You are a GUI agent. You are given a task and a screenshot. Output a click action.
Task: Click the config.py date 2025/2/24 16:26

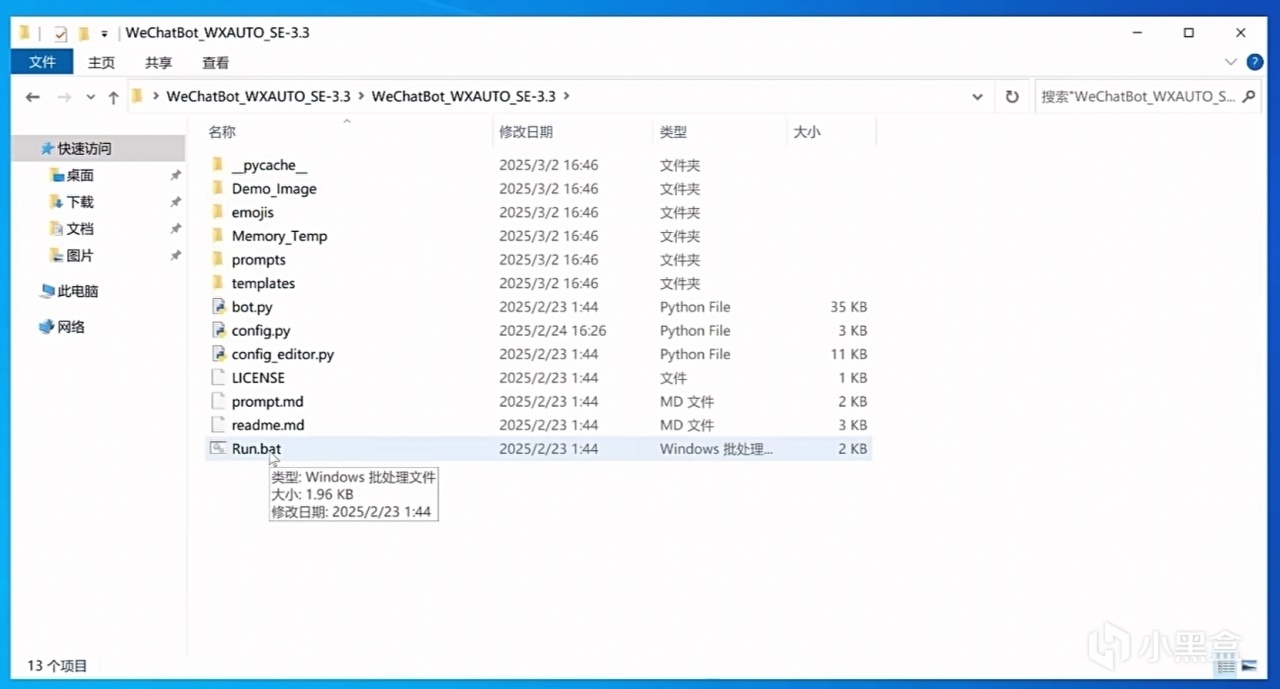click(x=553, y=331)
